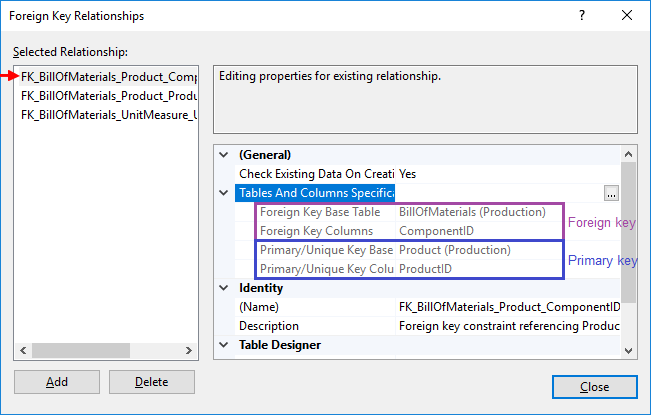Collapse the (General) section
Viewport: 651px width, 415px height.
point(223,155)
